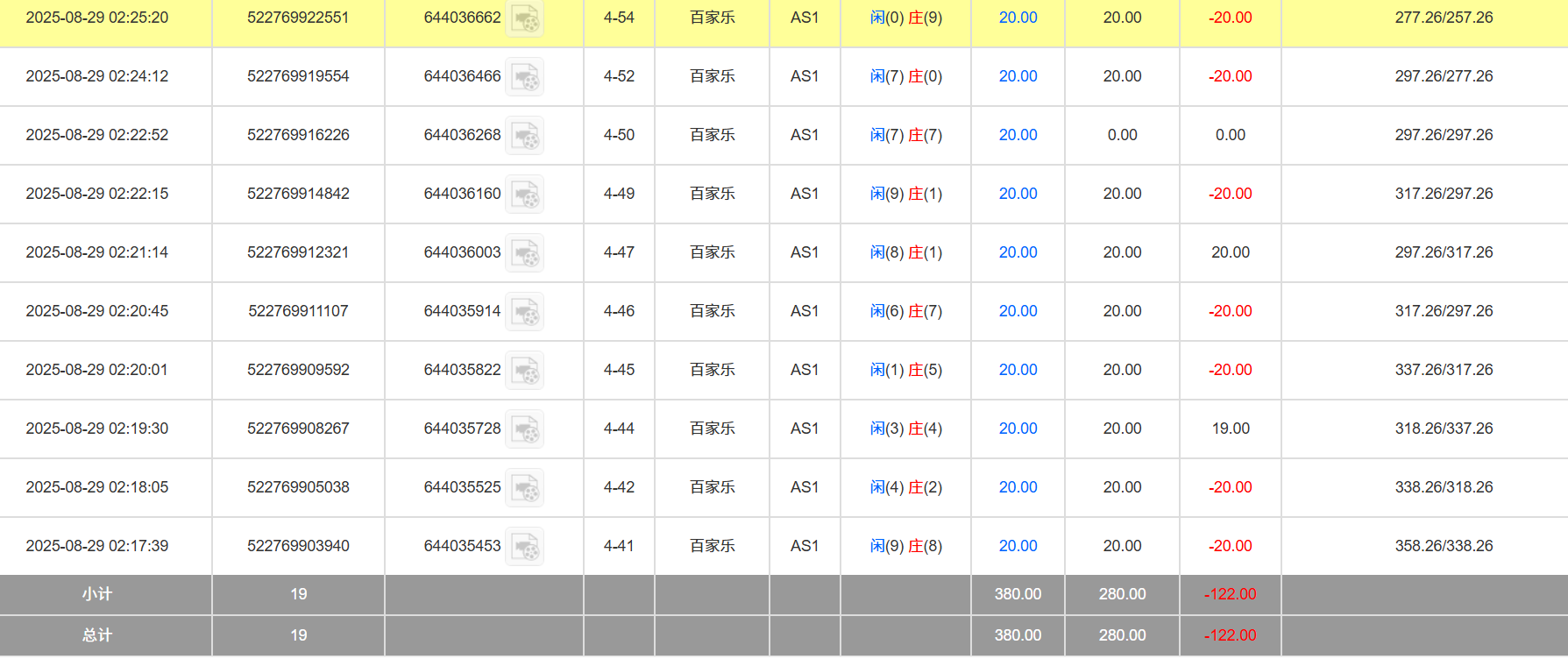Open the replay icon for 644035525

525,488
